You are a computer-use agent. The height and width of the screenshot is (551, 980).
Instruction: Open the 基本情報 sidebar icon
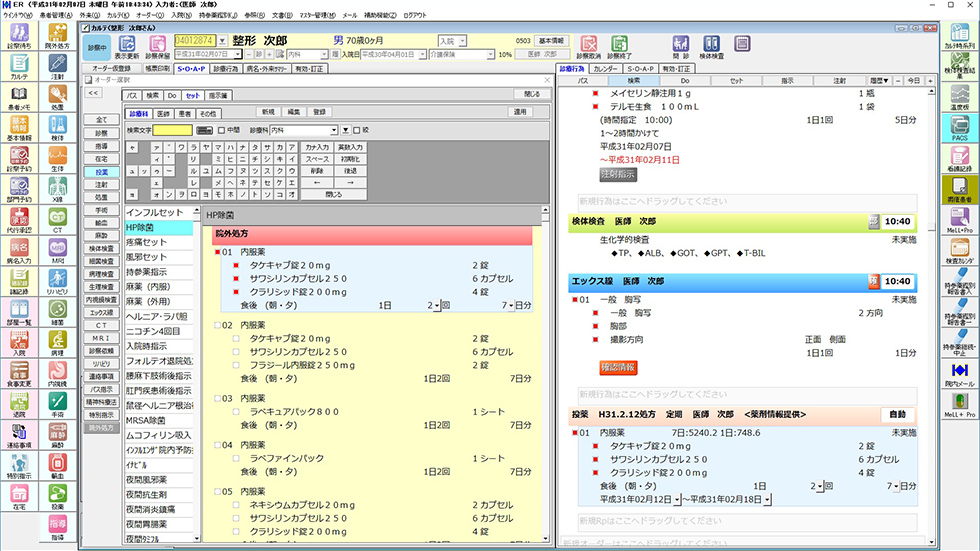click(x=19, y=128)
